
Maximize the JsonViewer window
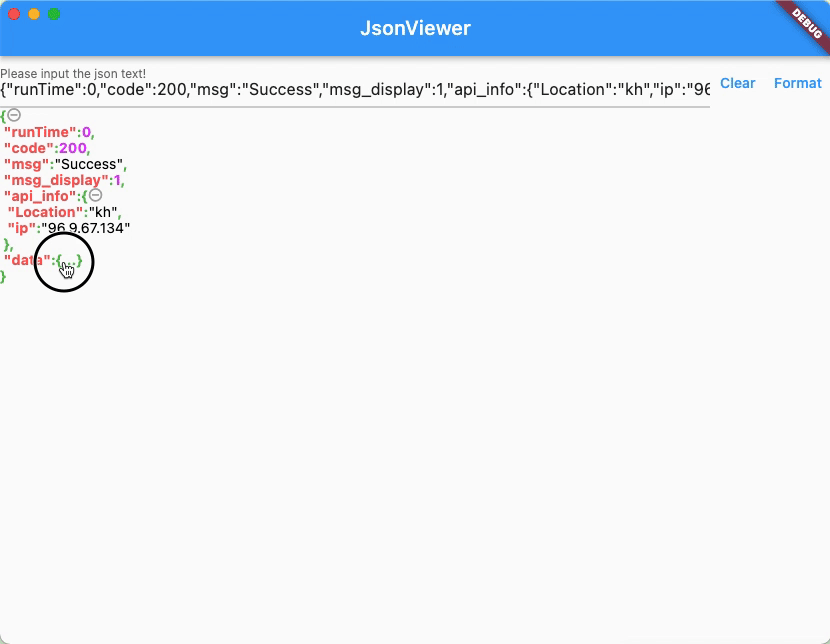(54, 14)
